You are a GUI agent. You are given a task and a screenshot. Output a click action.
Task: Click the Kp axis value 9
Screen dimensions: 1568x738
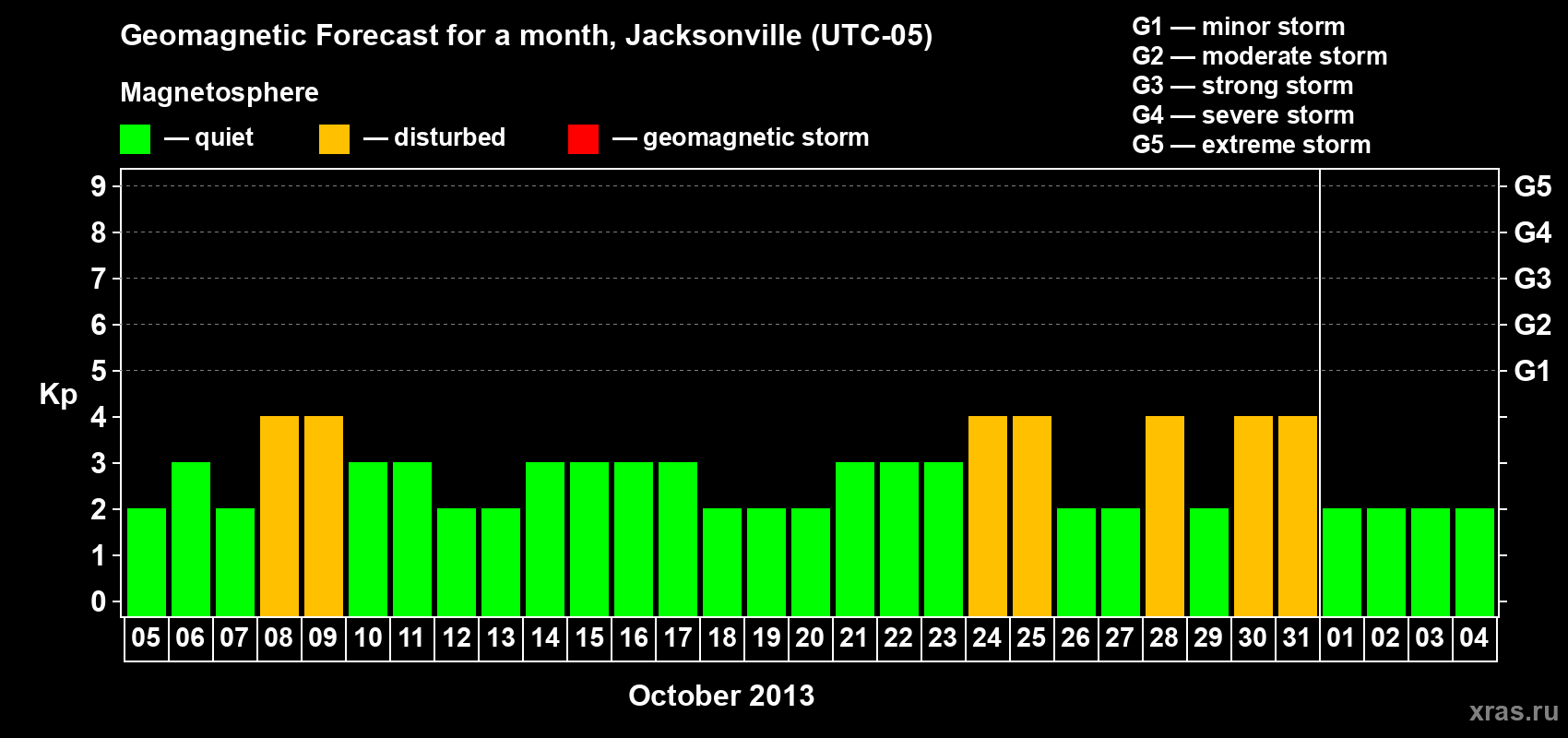[99, 186]
